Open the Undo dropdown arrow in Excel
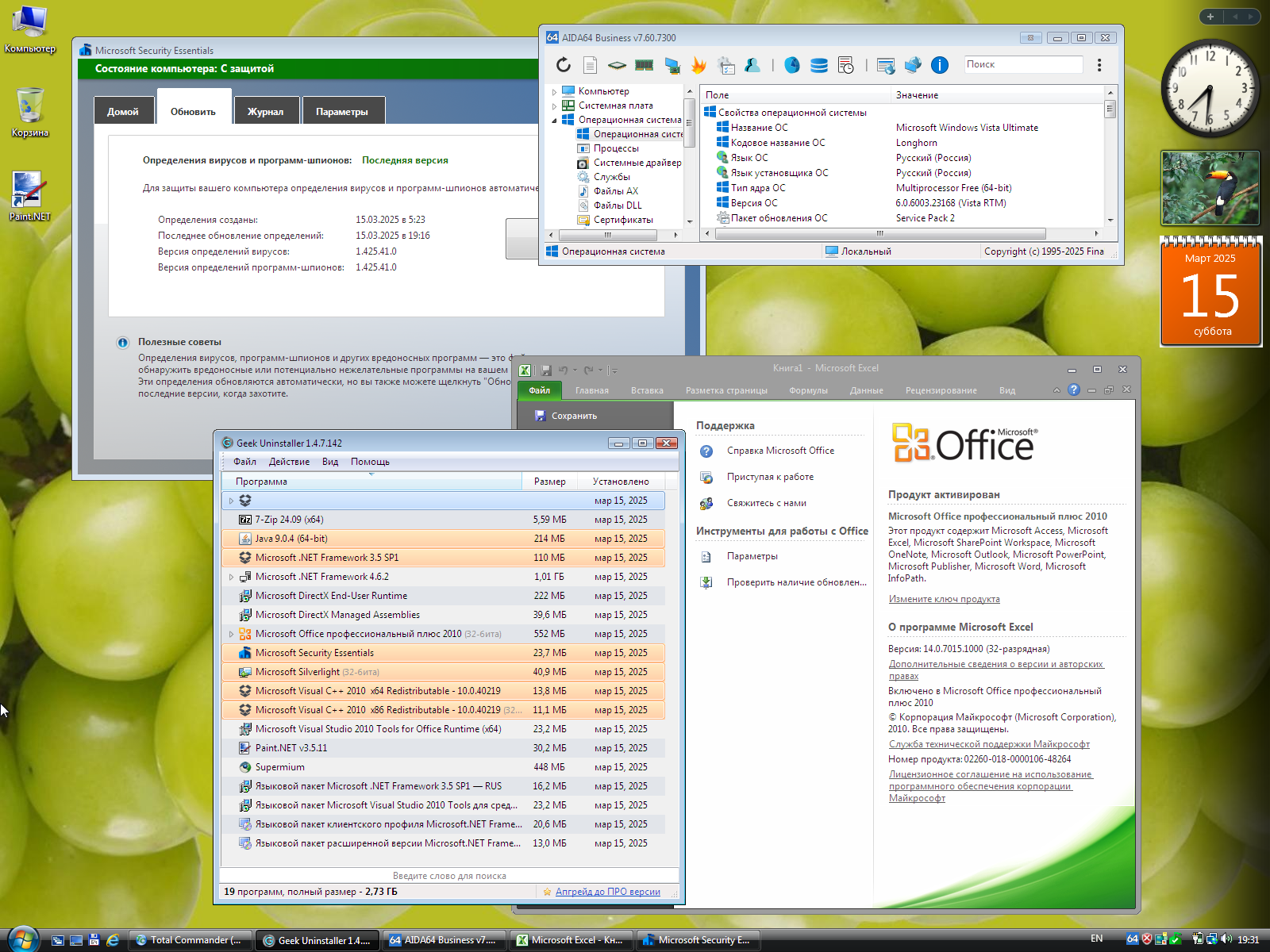The image size is (1270, 952). point(575,370)
